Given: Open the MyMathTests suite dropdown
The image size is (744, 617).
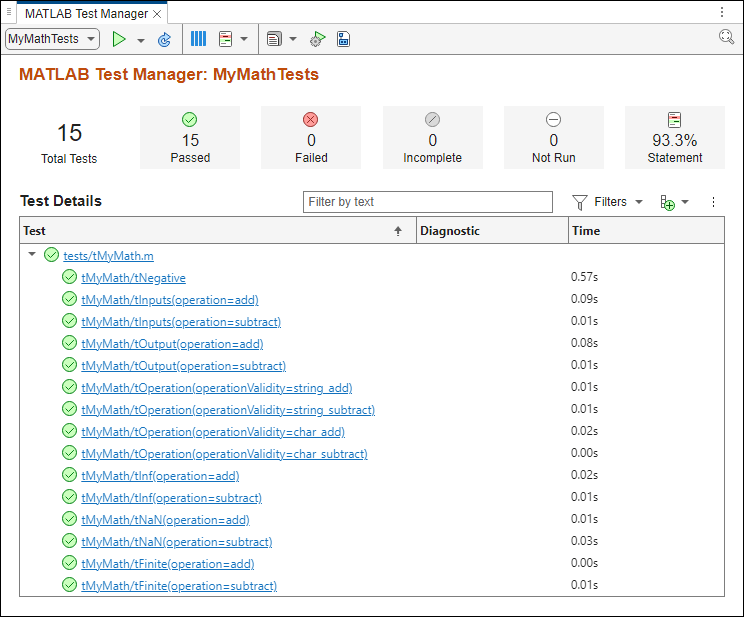Looking at the screenshot, I should (52, 39).
